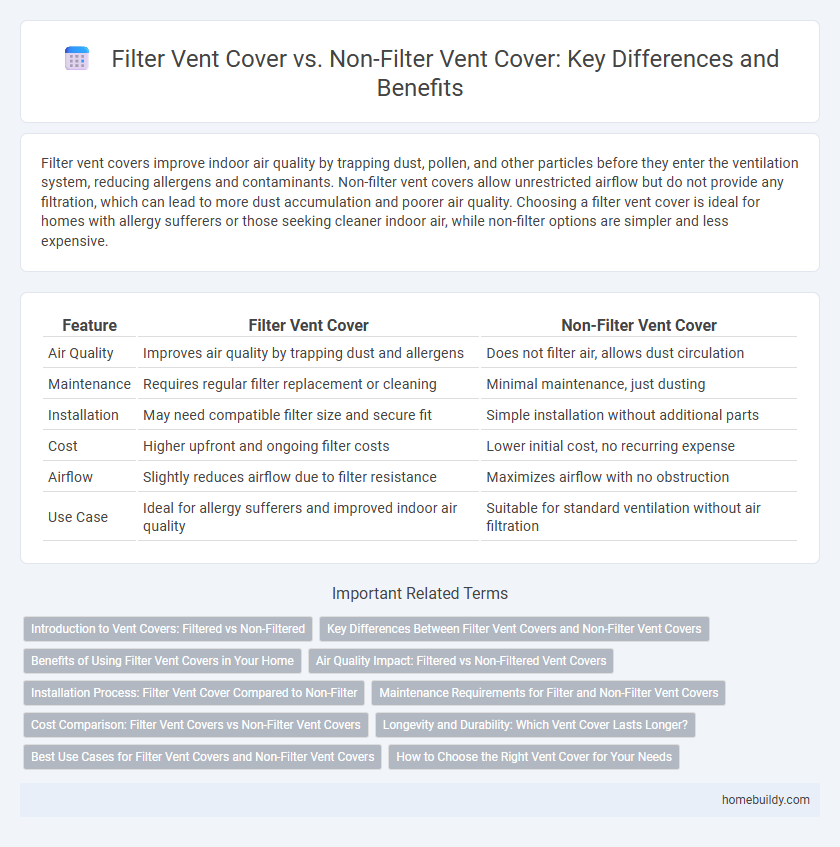Open 'Introduction to Vent Covers: Filtered vs Non-Filtered'
Screen dimensions: 840x847
pyautogui.click(x=167, y=629)
